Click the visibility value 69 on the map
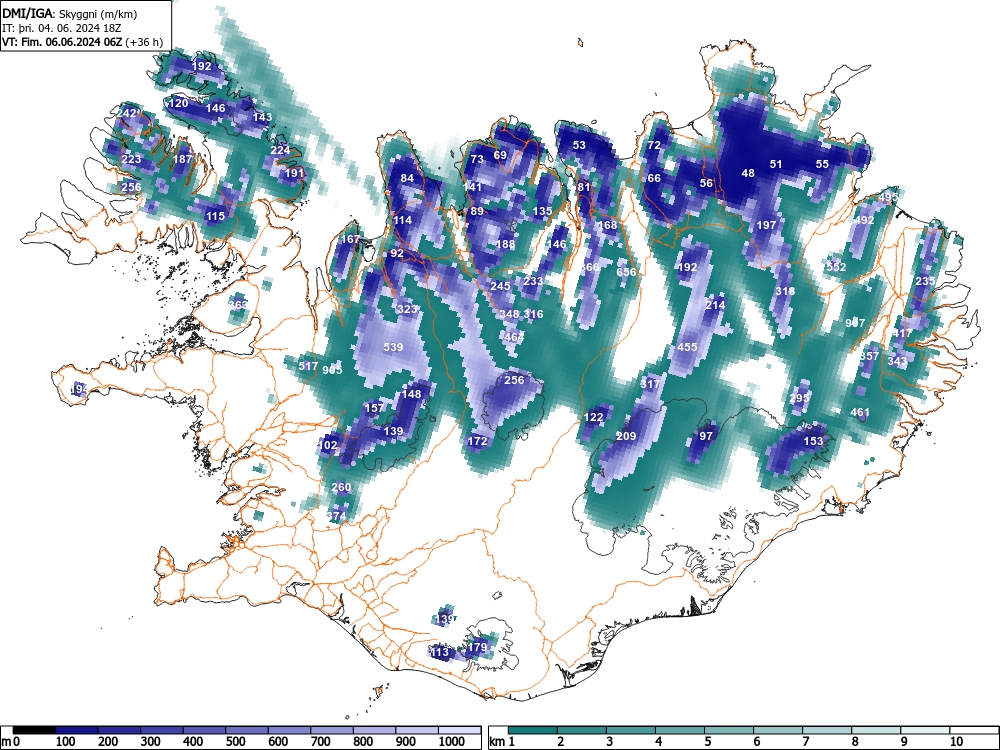Screen dimensions: 1000x750 [x=500, y=155]
